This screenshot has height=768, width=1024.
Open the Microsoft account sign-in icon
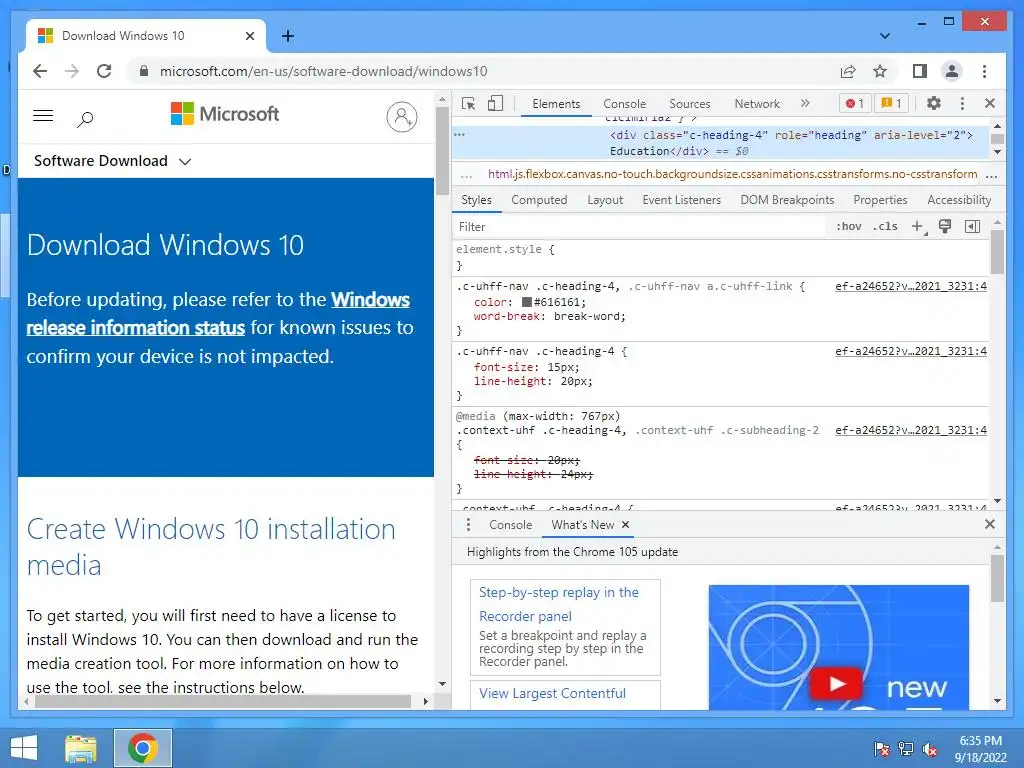tap(402, 117)
